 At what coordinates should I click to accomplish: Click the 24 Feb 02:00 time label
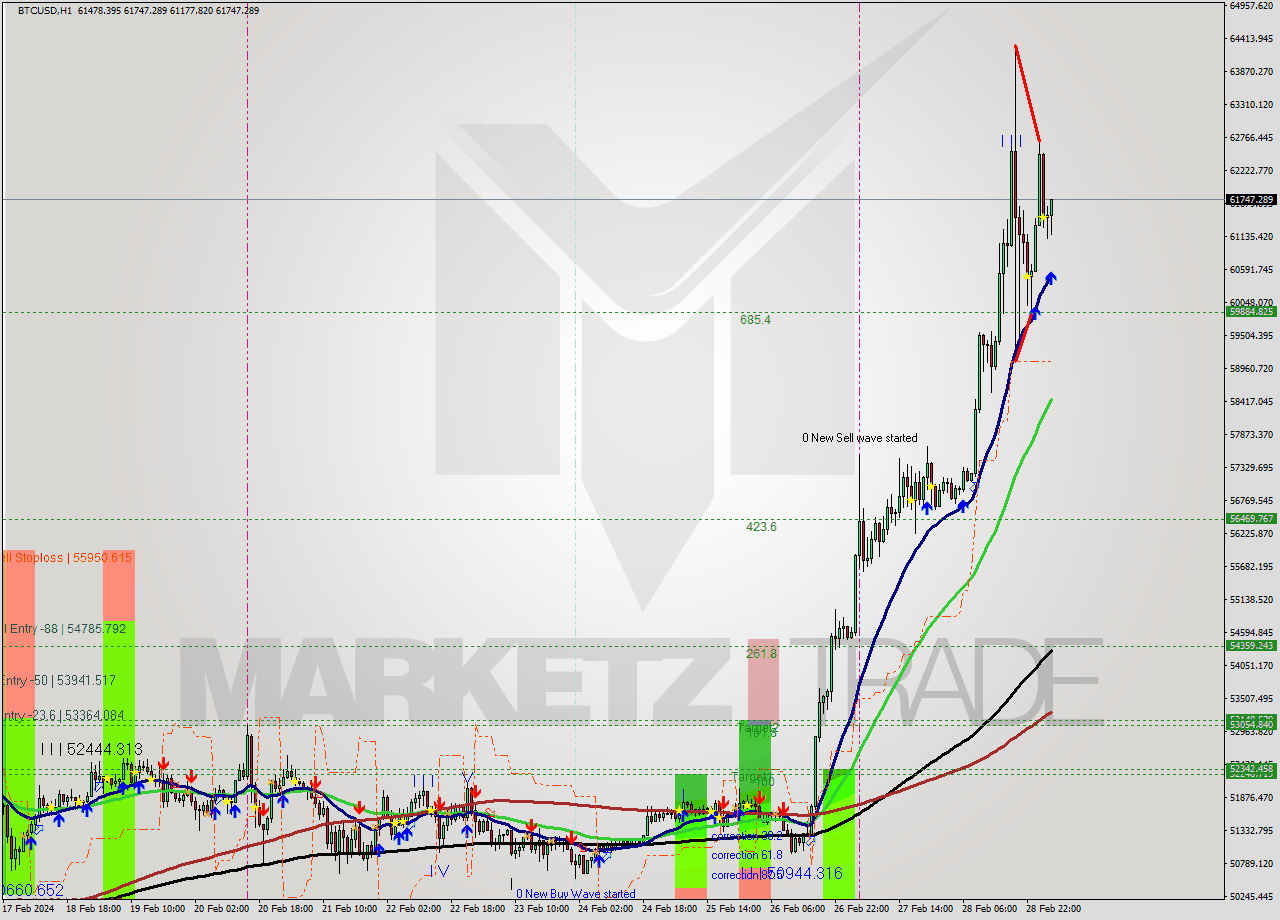pyautogui.click(x=605, y=909)
